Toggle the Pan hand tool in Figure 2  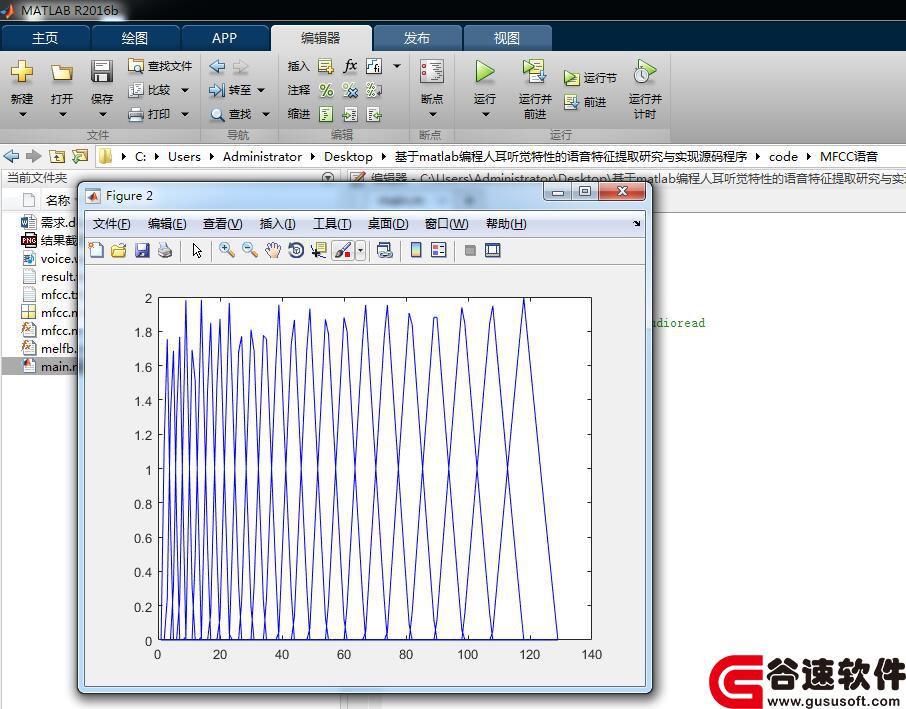point(273,250)
